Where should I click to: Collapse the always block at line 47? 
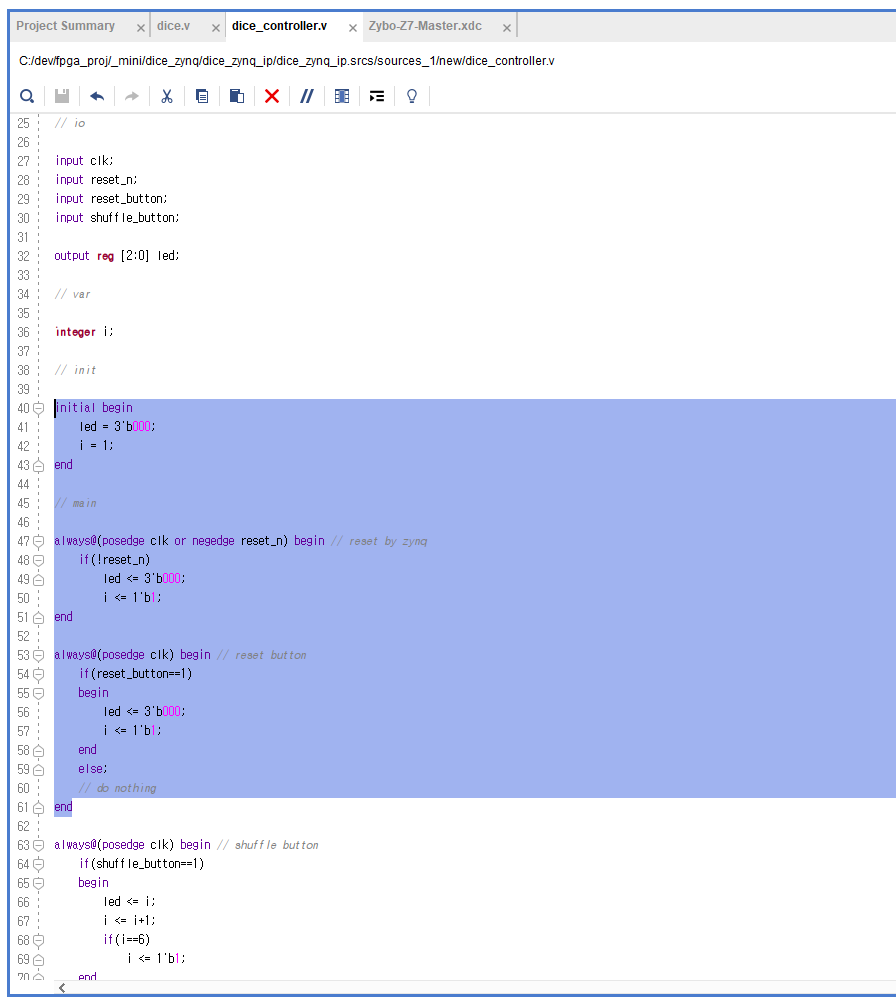(38, 541)
